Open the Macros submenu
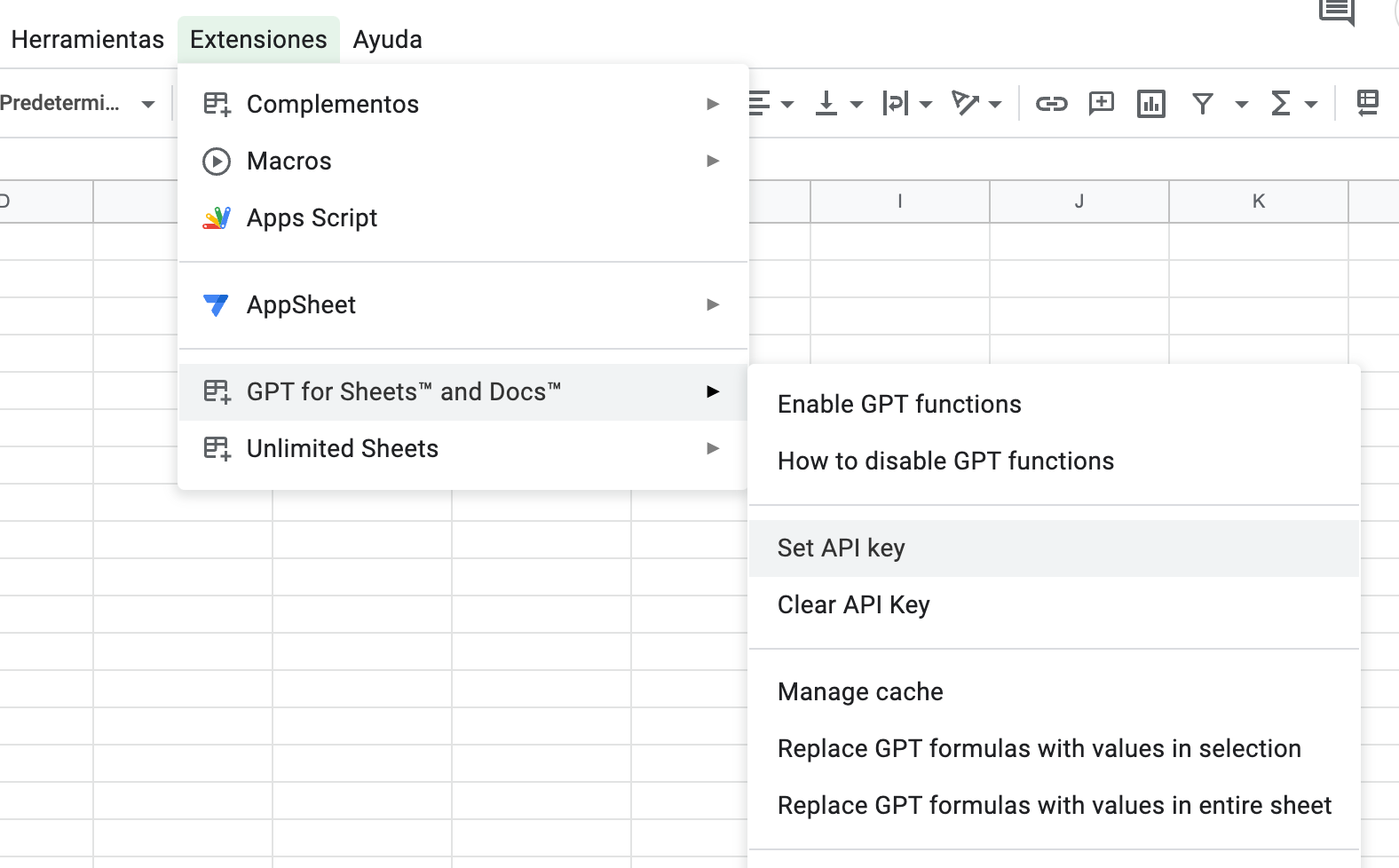 click(463, 161)
